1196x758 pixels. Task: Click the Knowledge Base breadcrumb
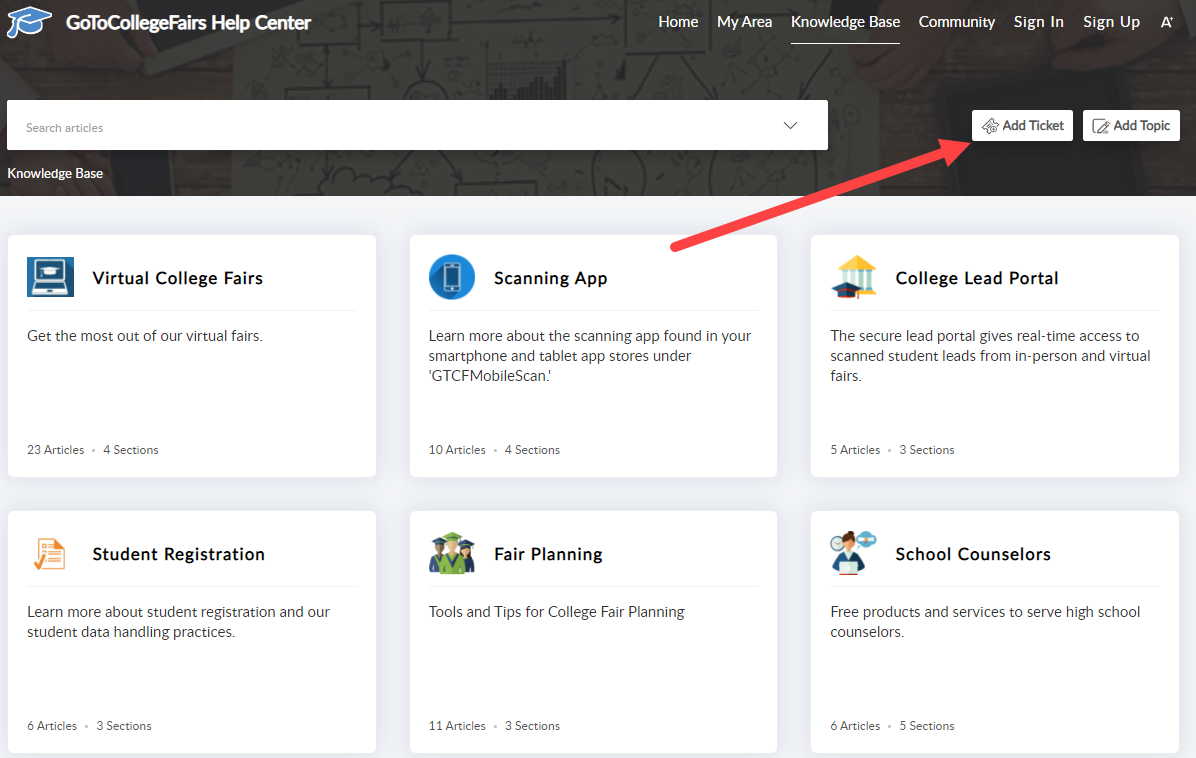click(55, 173)
